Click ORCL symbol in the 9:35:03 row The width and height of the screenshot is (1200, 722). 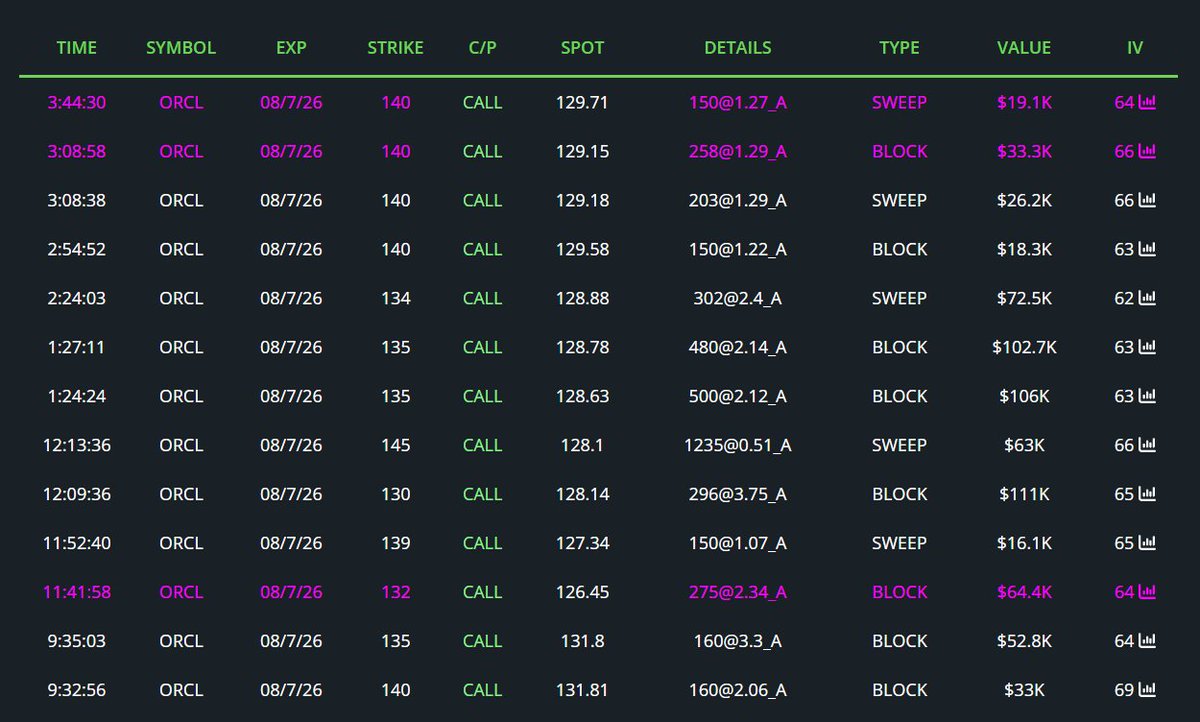pos(181,641)
